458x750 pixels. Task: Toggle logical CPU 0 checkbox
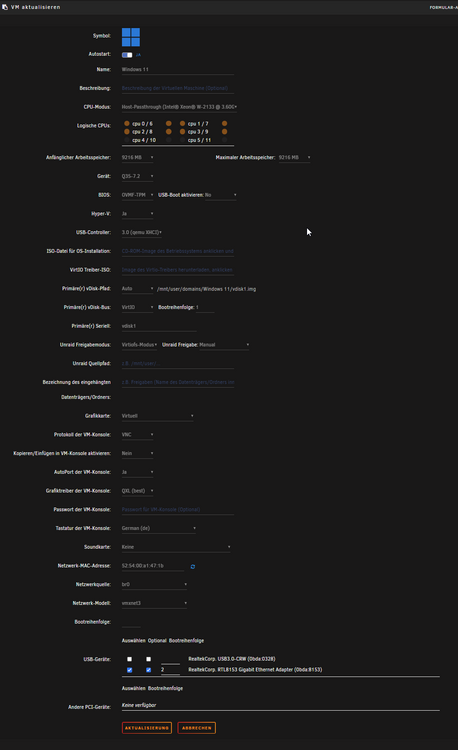tap(127, 123)
